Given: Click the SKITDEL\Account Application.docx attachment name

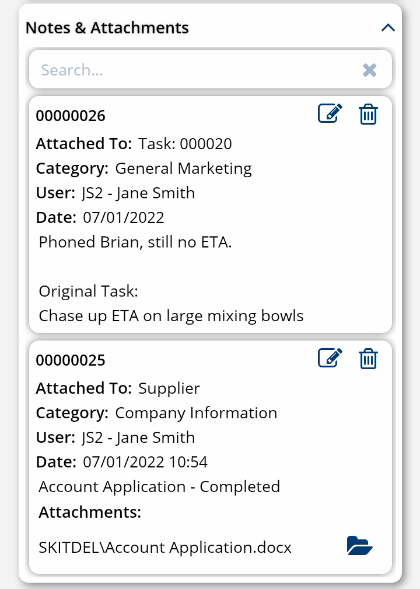Looking at the screenshot, I should click(x=165, y=547).
